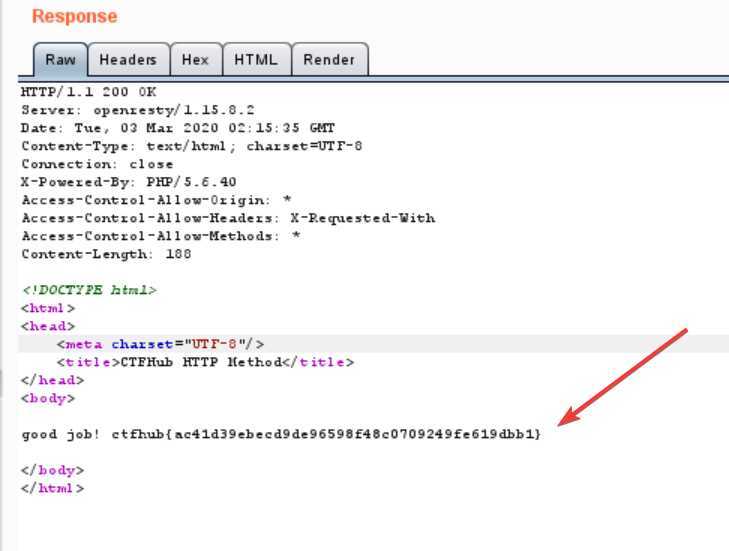Click the closing '</html>' tag line
The image size is (729, 551).
coord(53,489)
